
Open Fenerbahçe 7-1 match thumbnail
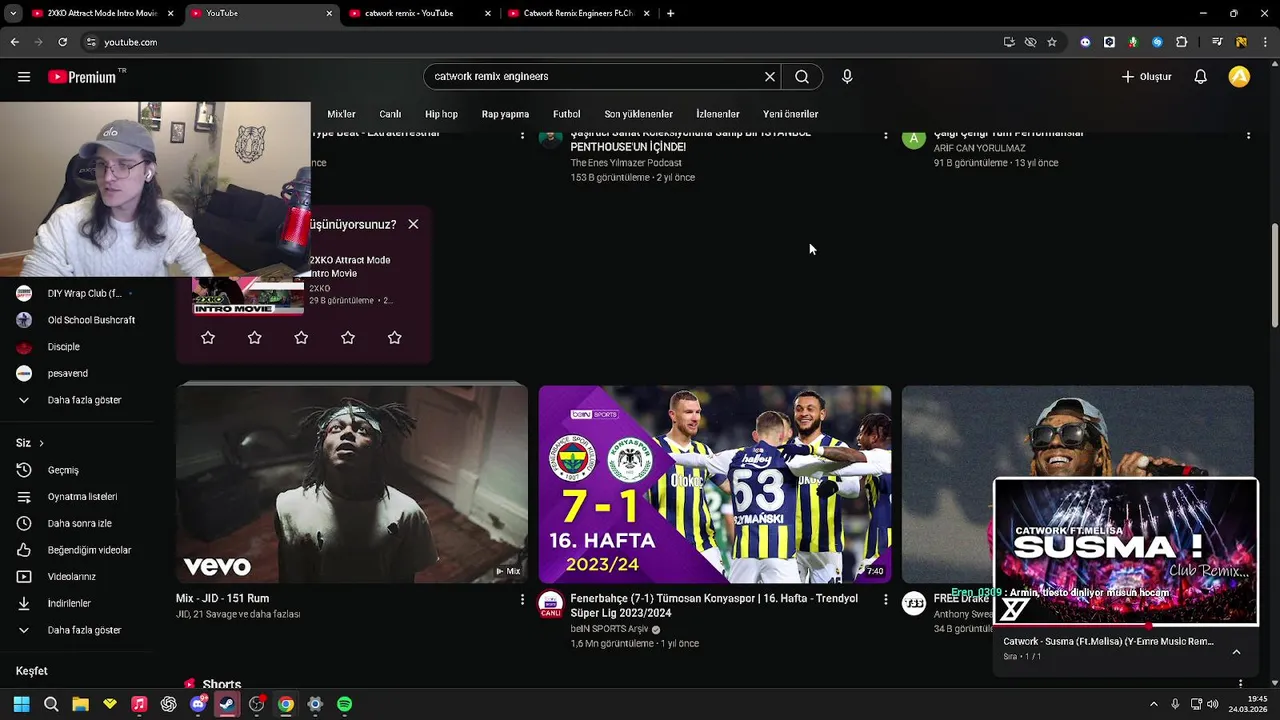(x=715, y=484)
